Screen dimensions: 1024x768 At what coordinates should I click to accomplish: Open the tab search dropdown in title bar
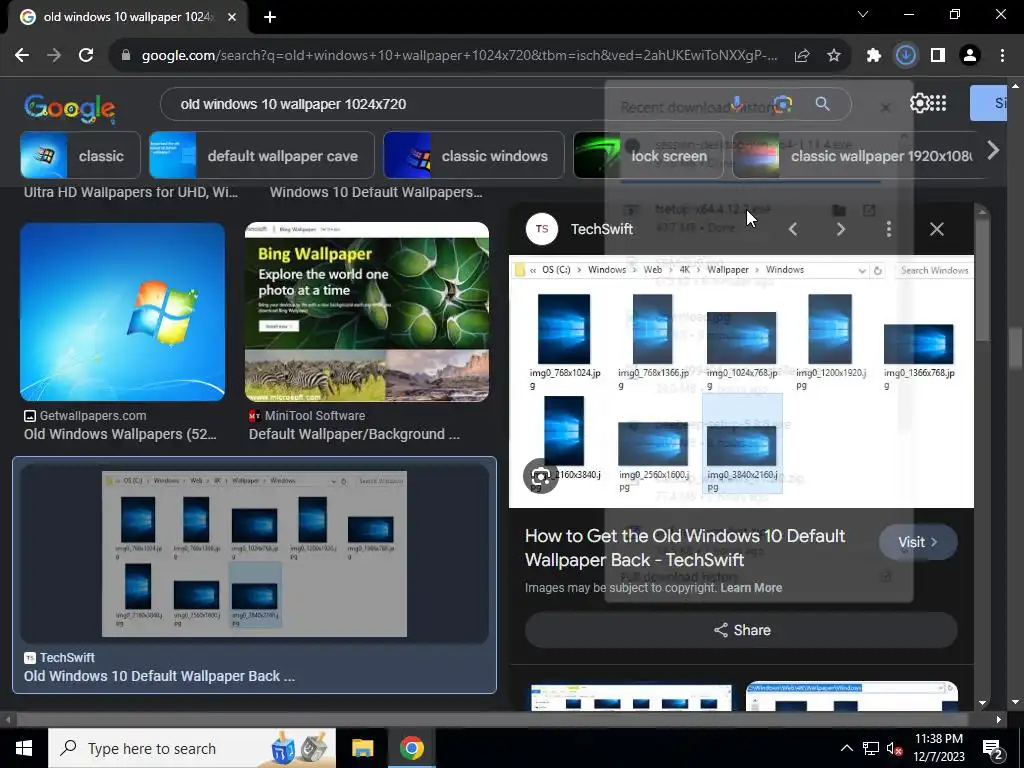(863, 14)
